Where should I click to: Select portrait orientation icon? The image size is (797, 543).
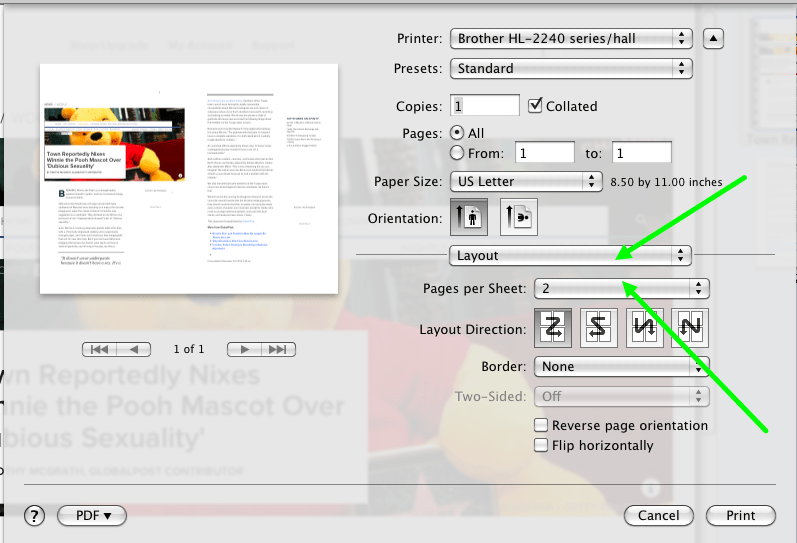[469, 217]
